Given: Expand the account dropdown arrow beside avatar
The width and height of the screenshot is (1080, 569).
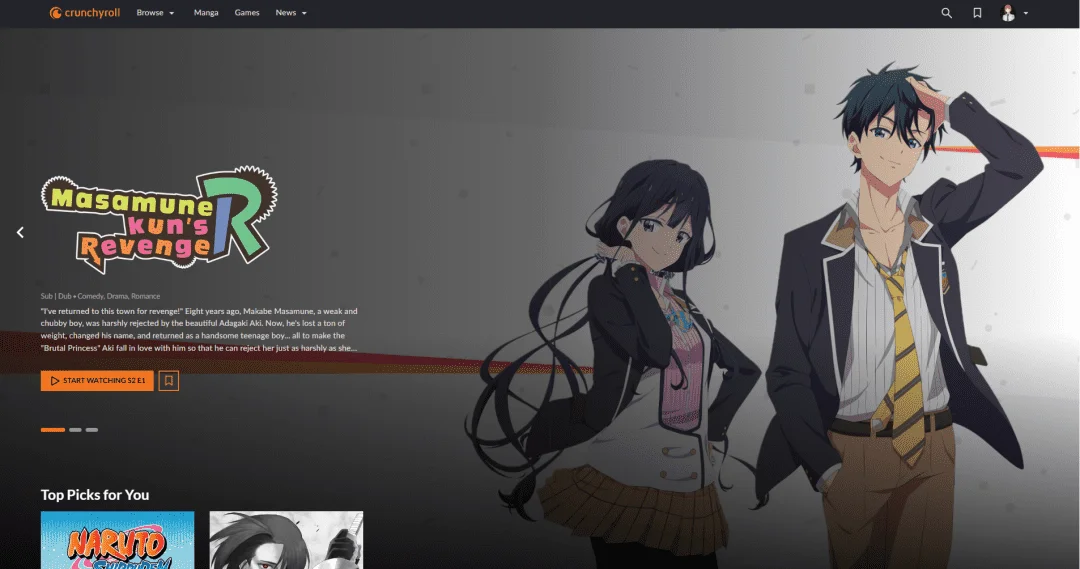Looking at the screenshot, I should click(1026, 13).
